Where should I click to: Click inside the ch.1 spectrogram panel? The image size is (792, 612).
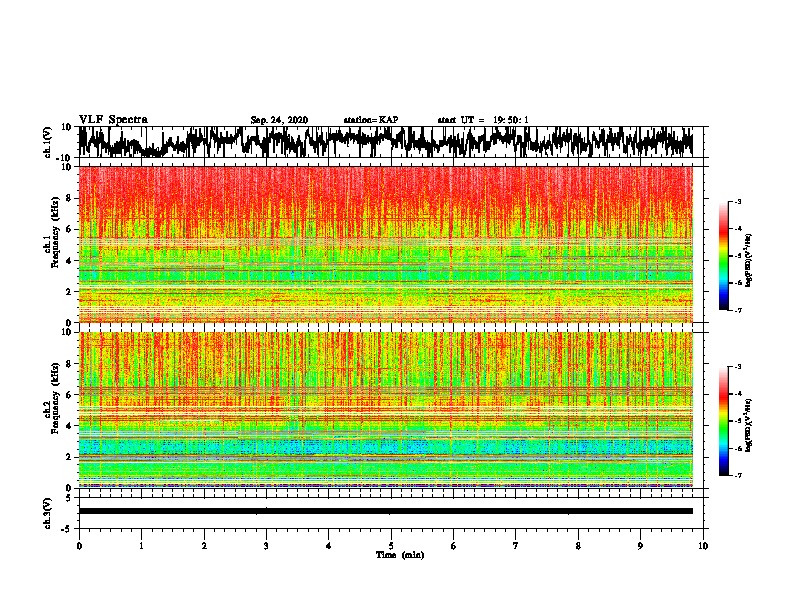click(385, 244)
